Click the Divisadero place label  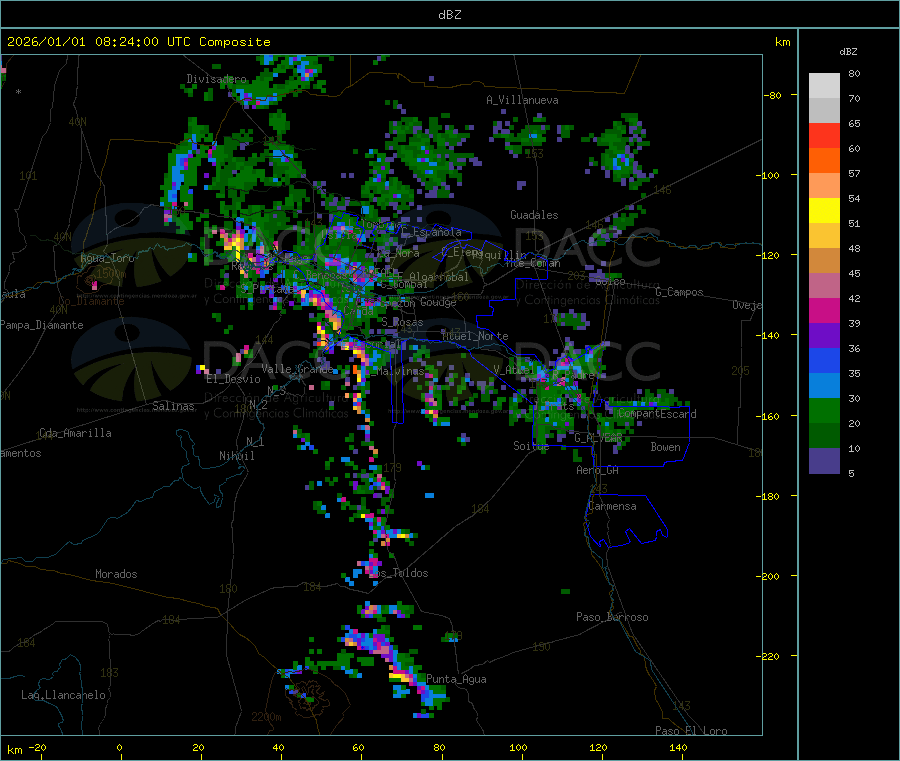pos(216,79)
